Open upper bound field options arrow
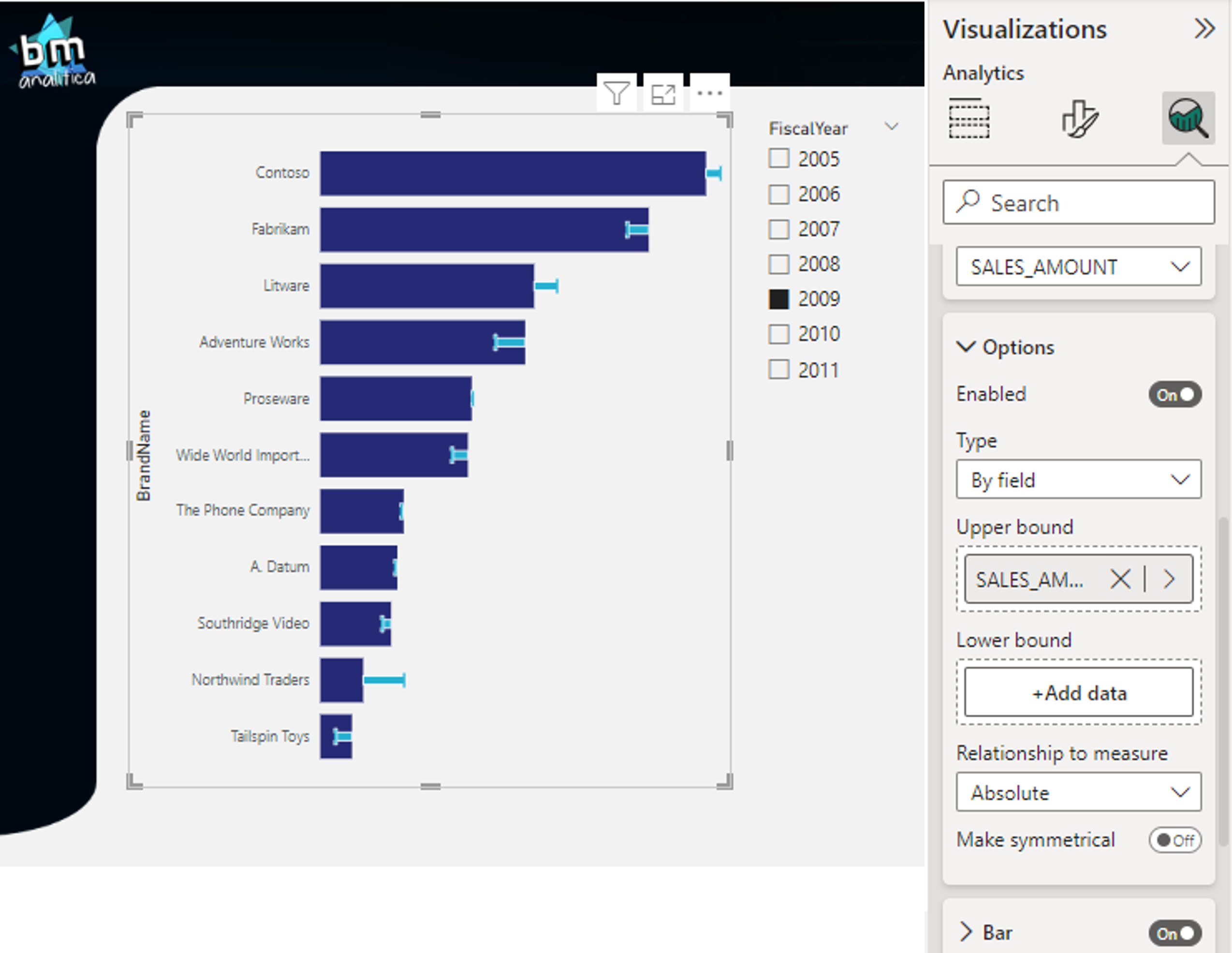1232x953 pixels. pos(1169,579)
